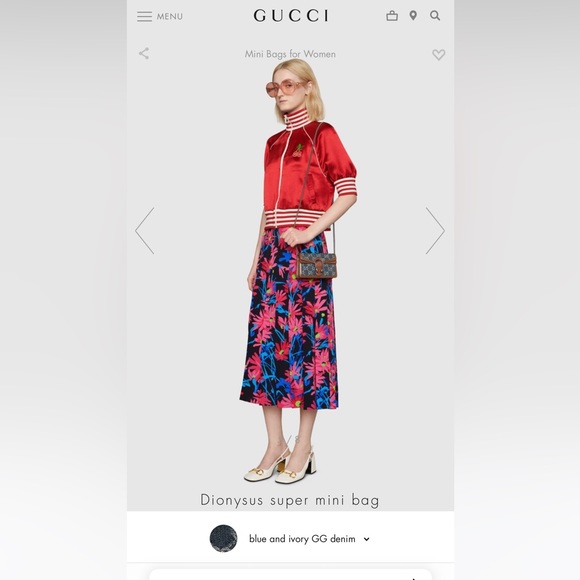
Task: Click the MENU label
Action: tap(169, 17)
